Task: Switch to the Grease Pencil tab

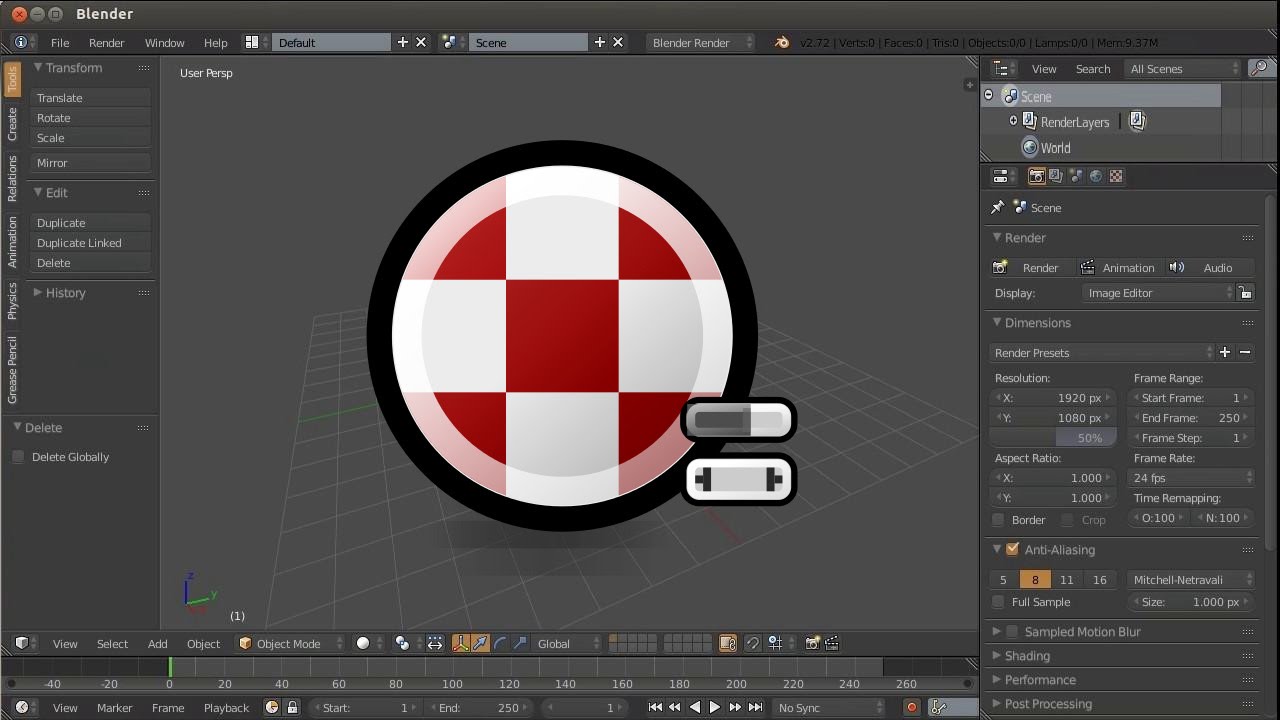Action: click(x=12, y=370)
